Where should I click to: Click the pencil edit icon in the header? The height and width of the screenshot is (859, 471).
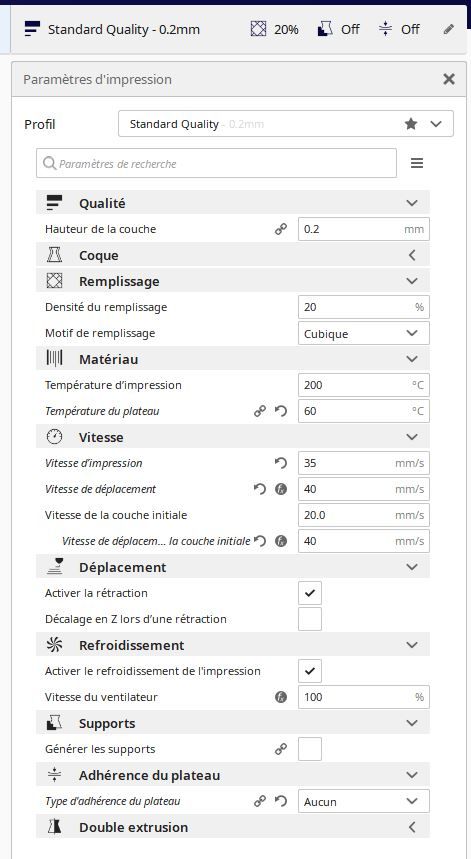(449, 29)
